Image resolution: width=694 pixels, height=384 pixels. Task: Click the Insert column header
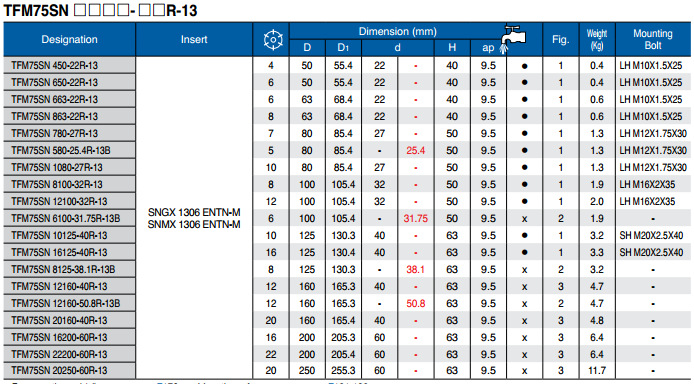[194, 39]
